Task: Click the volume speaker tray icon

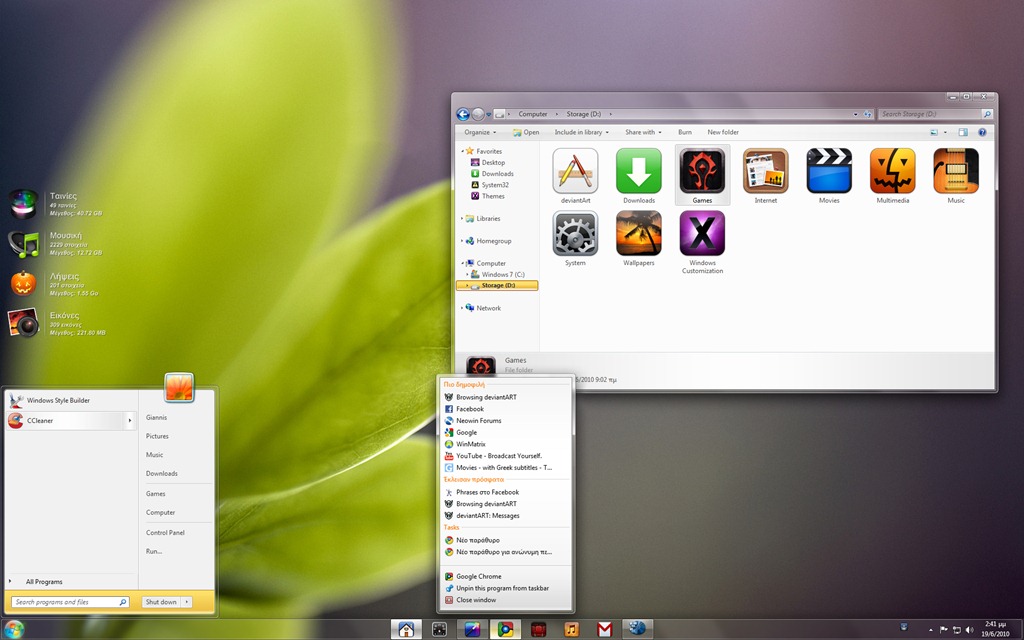Action: pyautogui.click(x=969, y=630)
